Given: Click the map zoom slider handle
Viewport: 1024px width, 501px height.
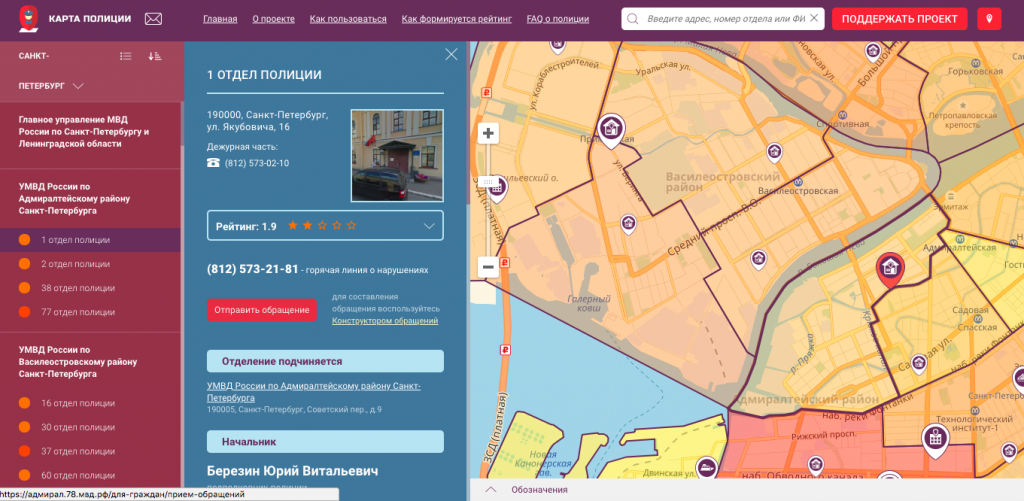Looking at the screenshot, I should pos(491,183).
